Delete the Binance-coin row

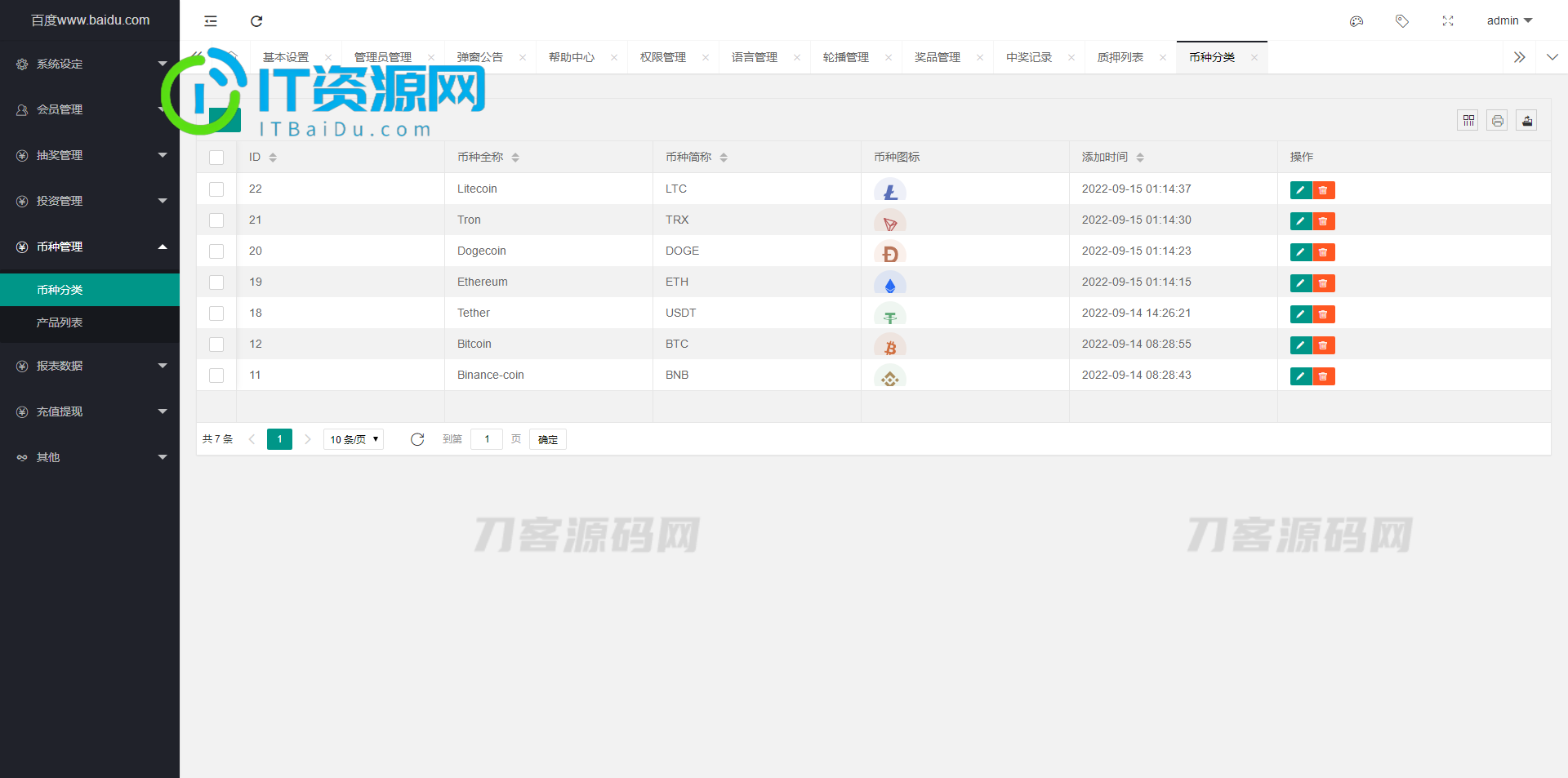[x=1324, y=376]
